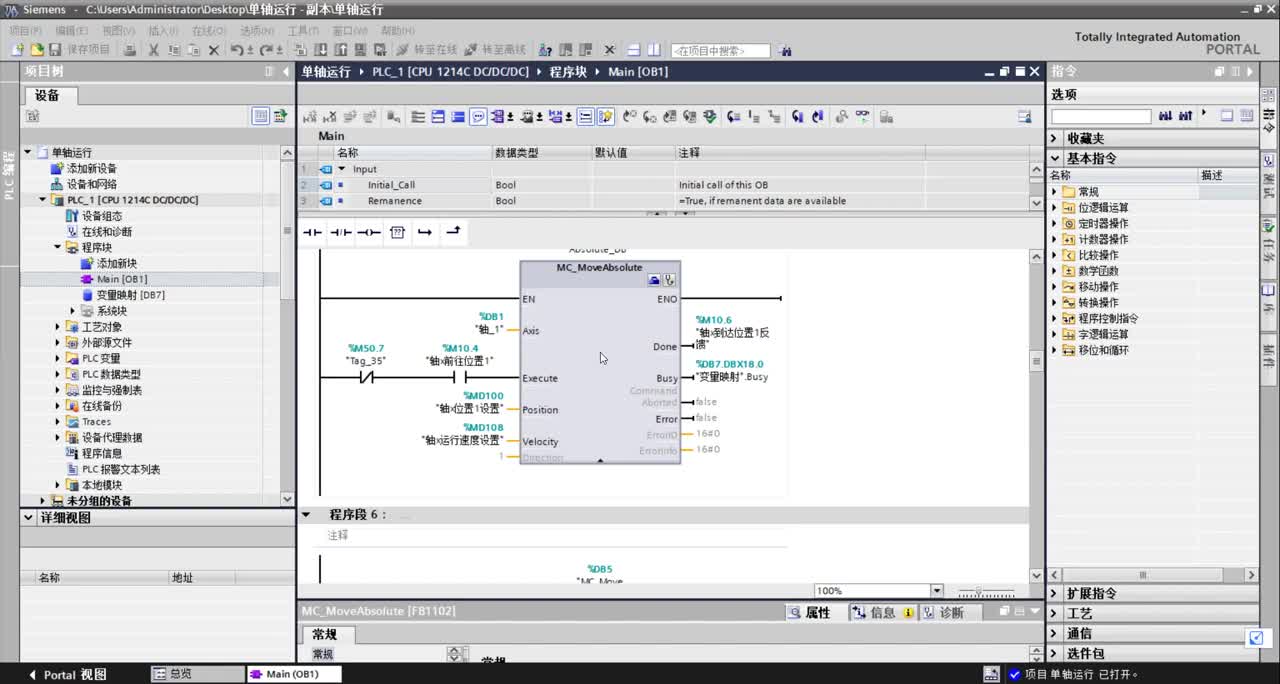
Task: Expand the 系统块 folder
Action: 72,311
